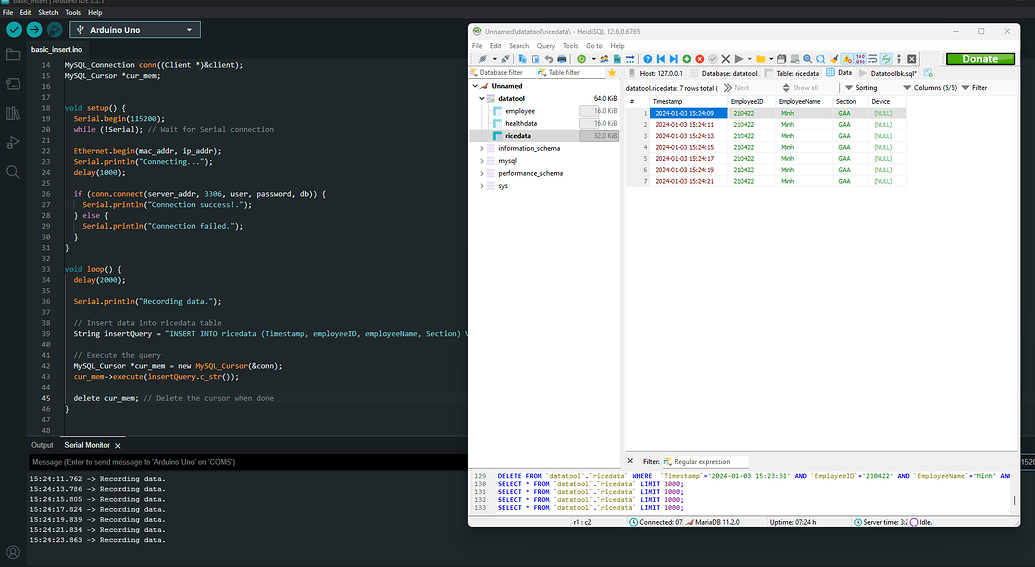Click the favorites star in tree filter

(x=612, y=73)
